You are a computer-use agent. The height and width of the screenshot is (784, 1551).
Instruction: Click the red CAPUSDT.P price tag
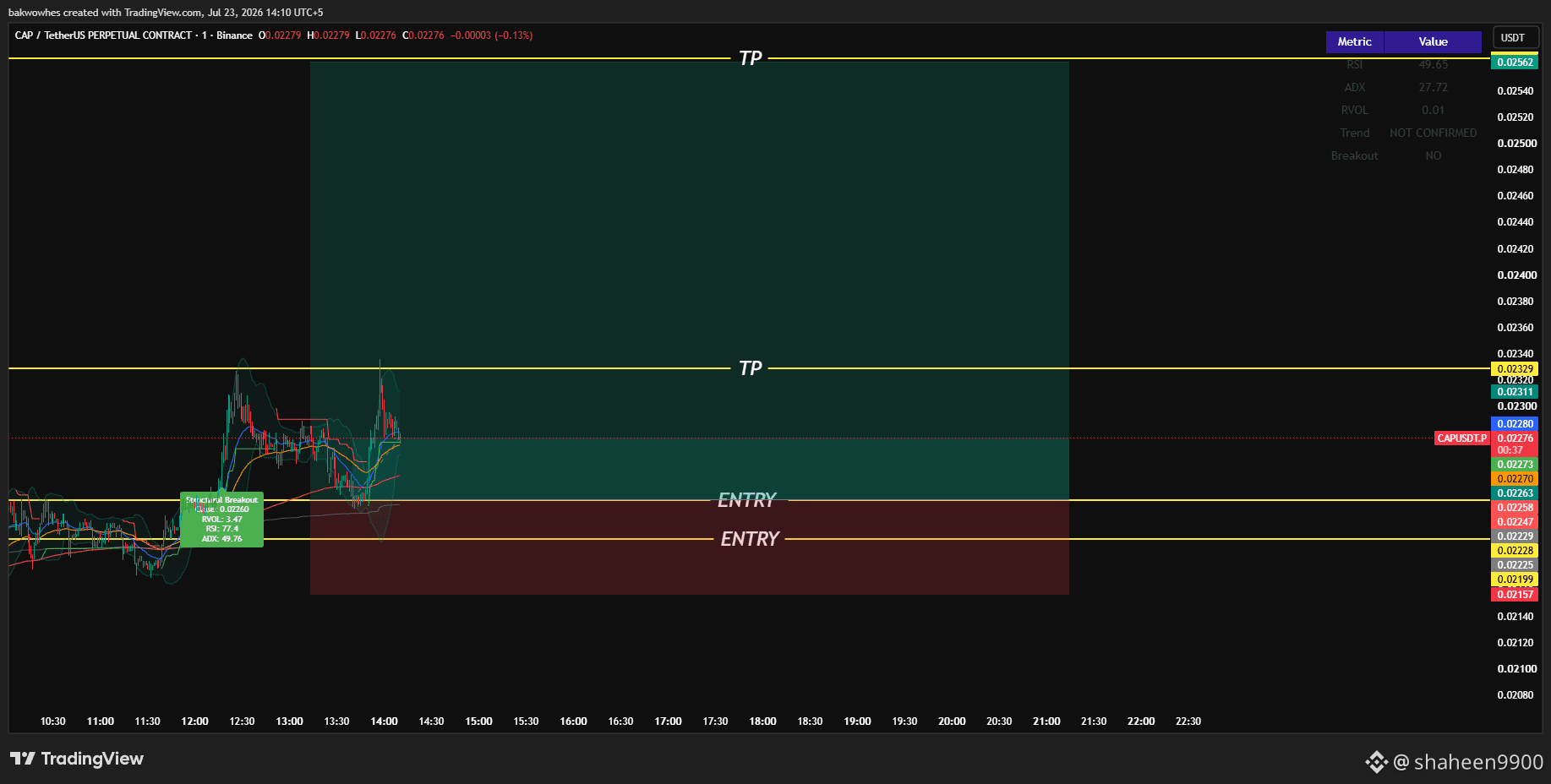(x=1461, y=438)
